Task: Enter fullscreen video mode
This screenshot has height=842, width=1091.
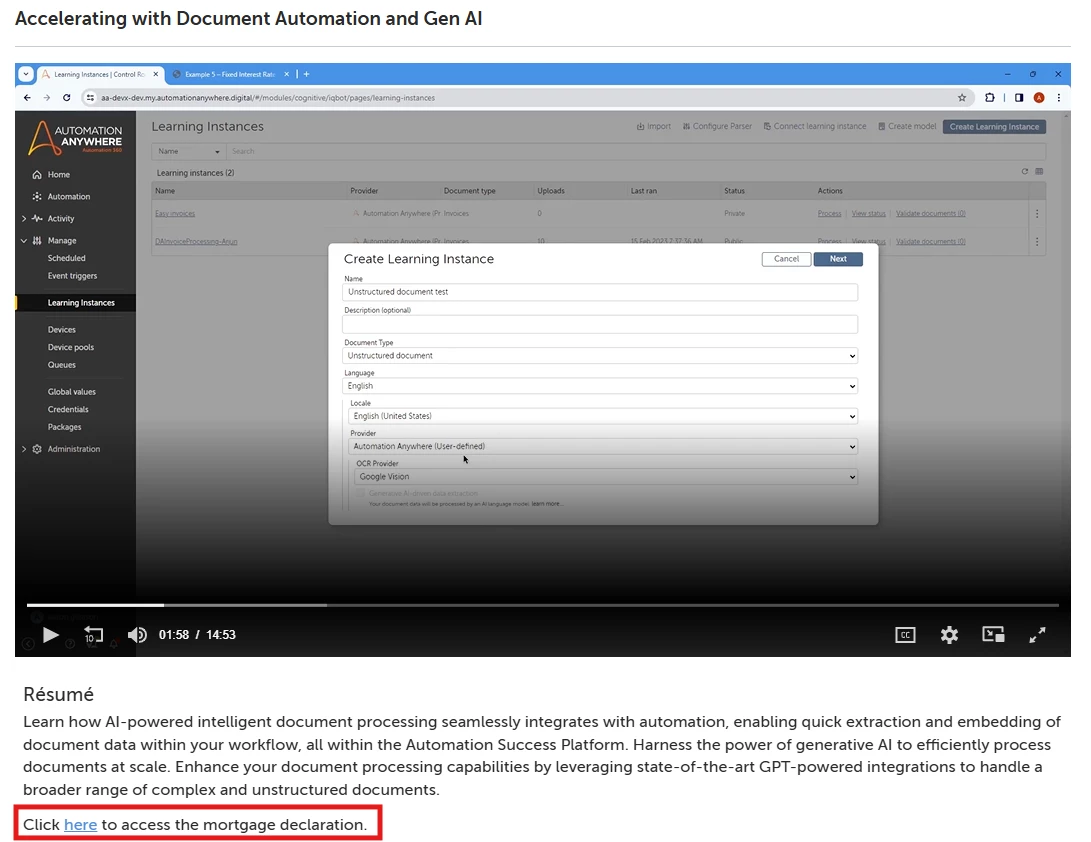Action: point(1037,635)
